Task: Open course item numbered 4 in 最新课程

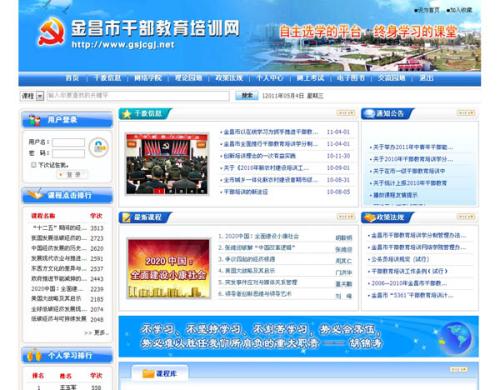Action: [x=247, y=271]
